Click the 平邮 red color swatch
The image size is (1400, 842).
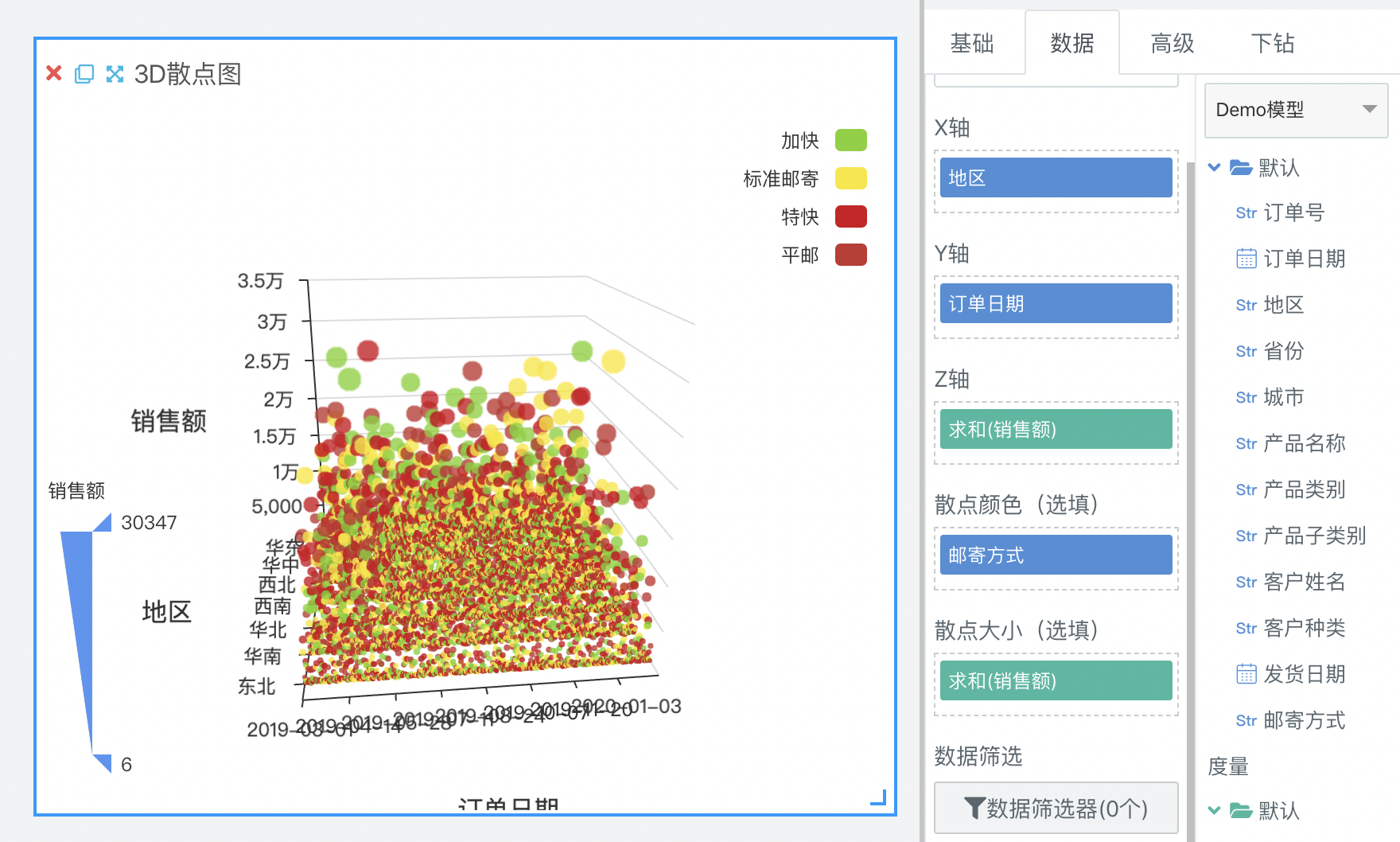[850, 254]
